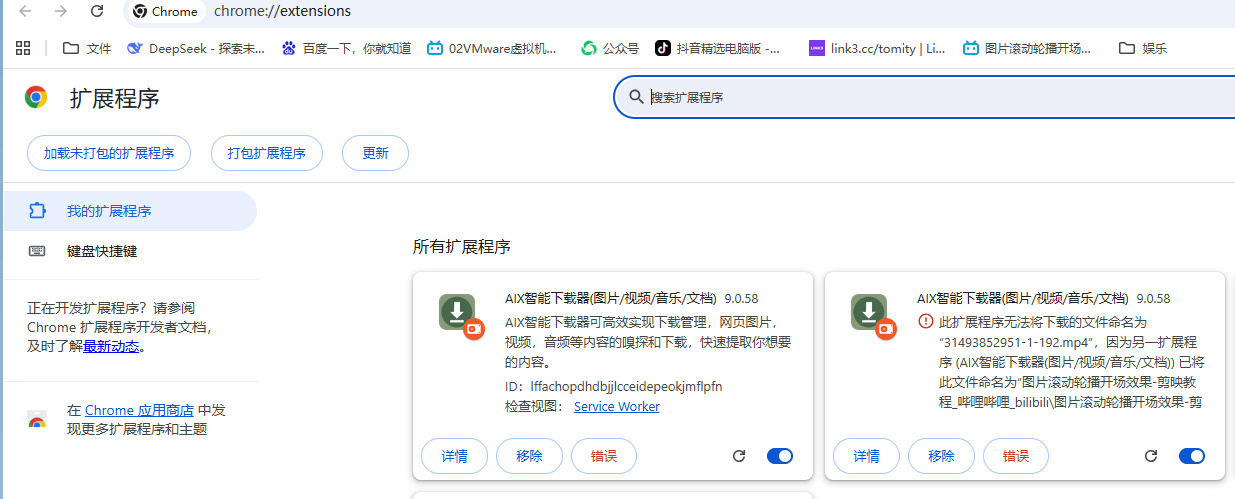Reload the first AIX智能下载器 extension
Viewport: 1235px width, 499px height.
[739, 456]
